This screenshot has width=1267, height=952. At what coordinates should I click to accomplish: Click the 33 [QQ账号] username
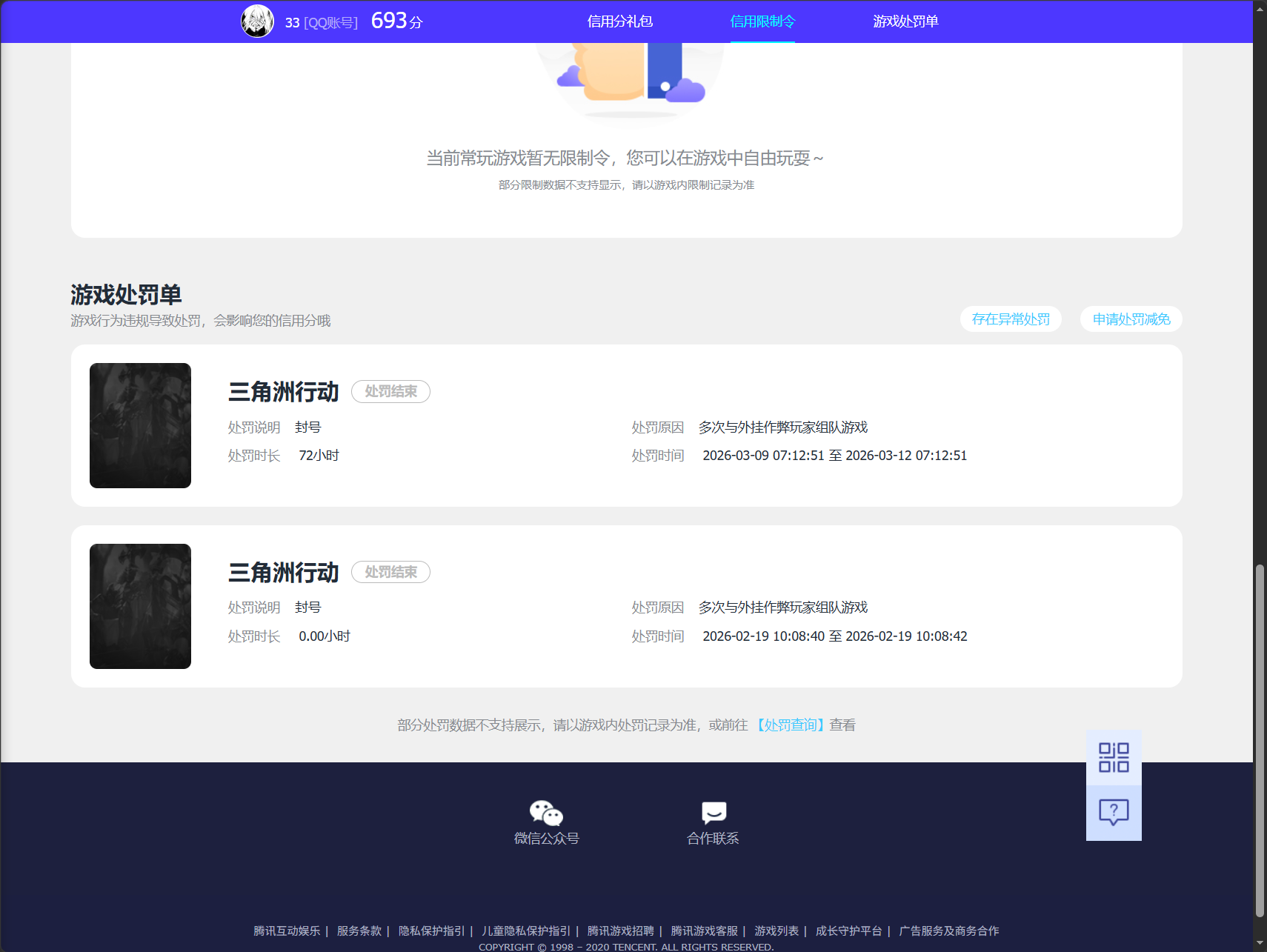321,22
